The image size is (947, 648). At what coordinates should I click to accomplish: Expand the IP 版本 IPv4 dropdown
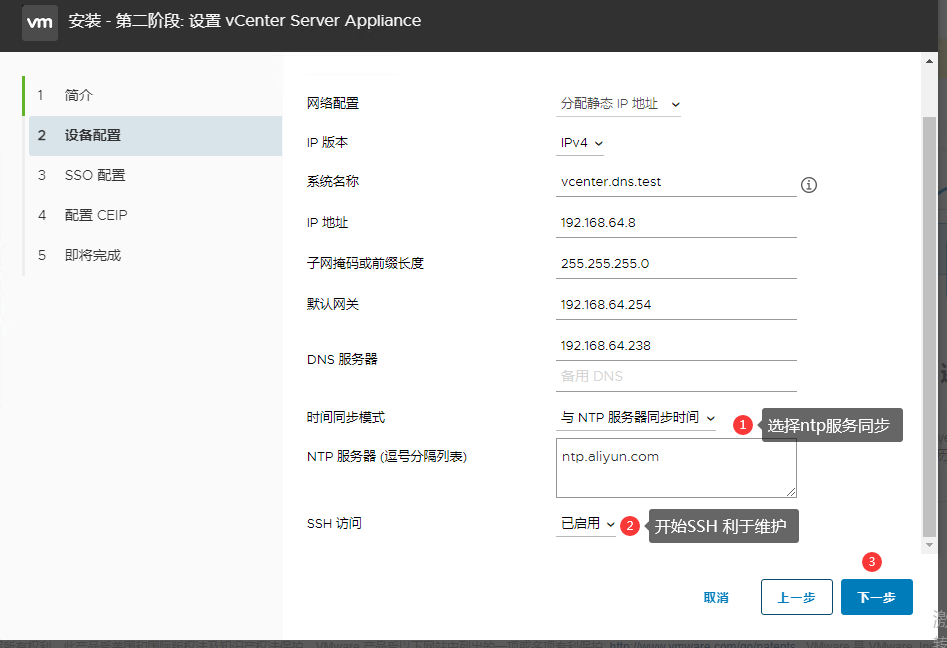581,143
